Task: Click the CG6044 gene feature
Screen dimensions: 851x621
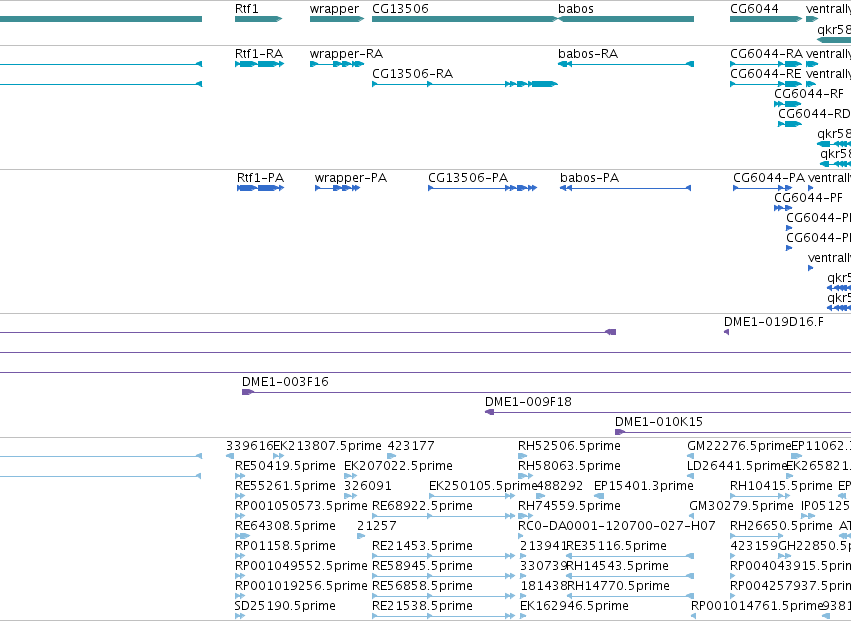Action: coord(766,19)
